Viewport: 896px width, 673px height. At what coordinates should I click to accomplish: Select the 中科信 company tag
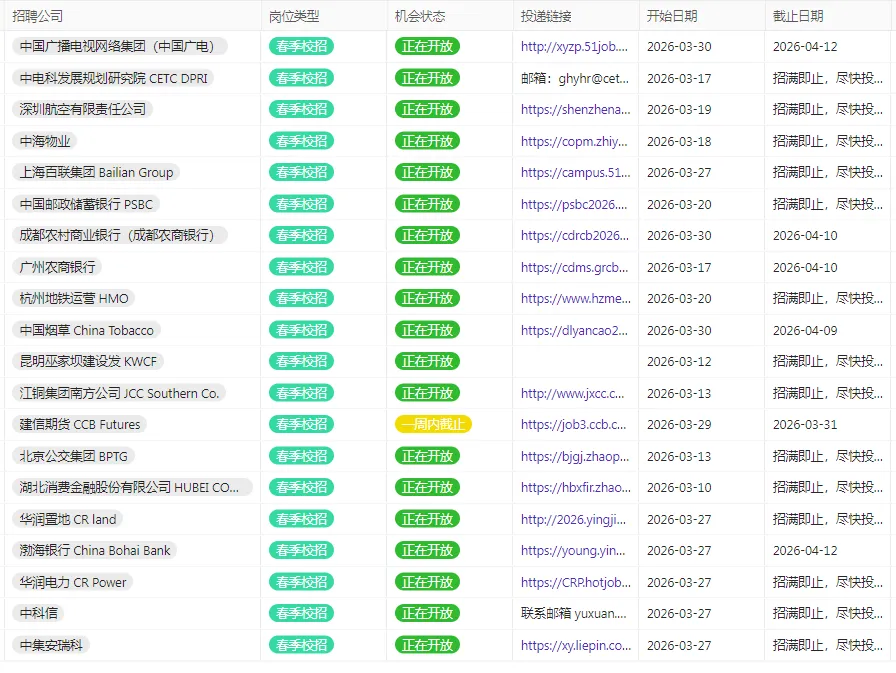click(38, 613)
